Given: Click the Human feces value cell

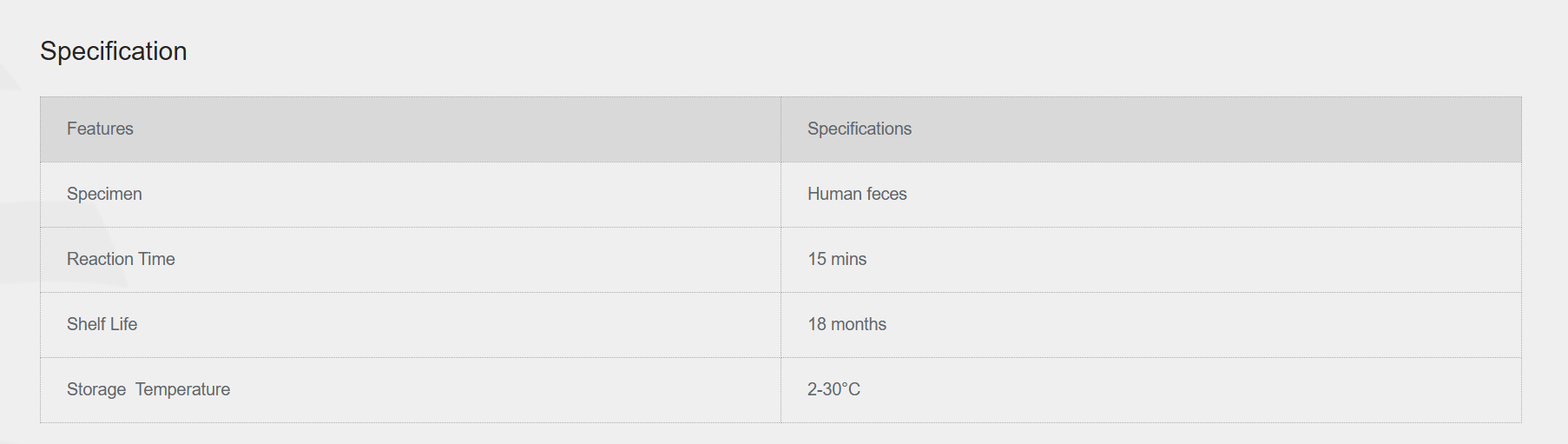Looking at the screenshot, I should [857, 194].
